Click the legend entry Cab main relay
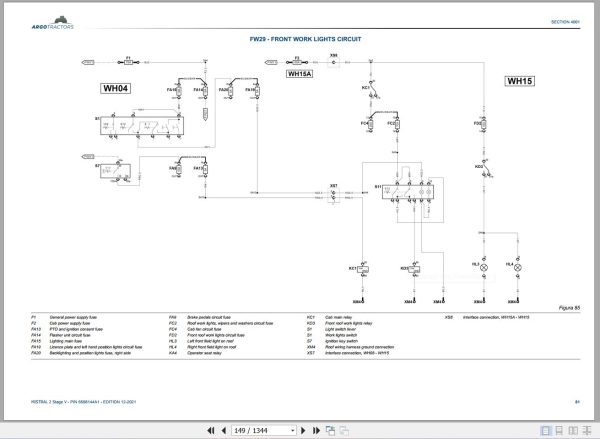Screen dimensions: 600x439 [x=338, y=317]
